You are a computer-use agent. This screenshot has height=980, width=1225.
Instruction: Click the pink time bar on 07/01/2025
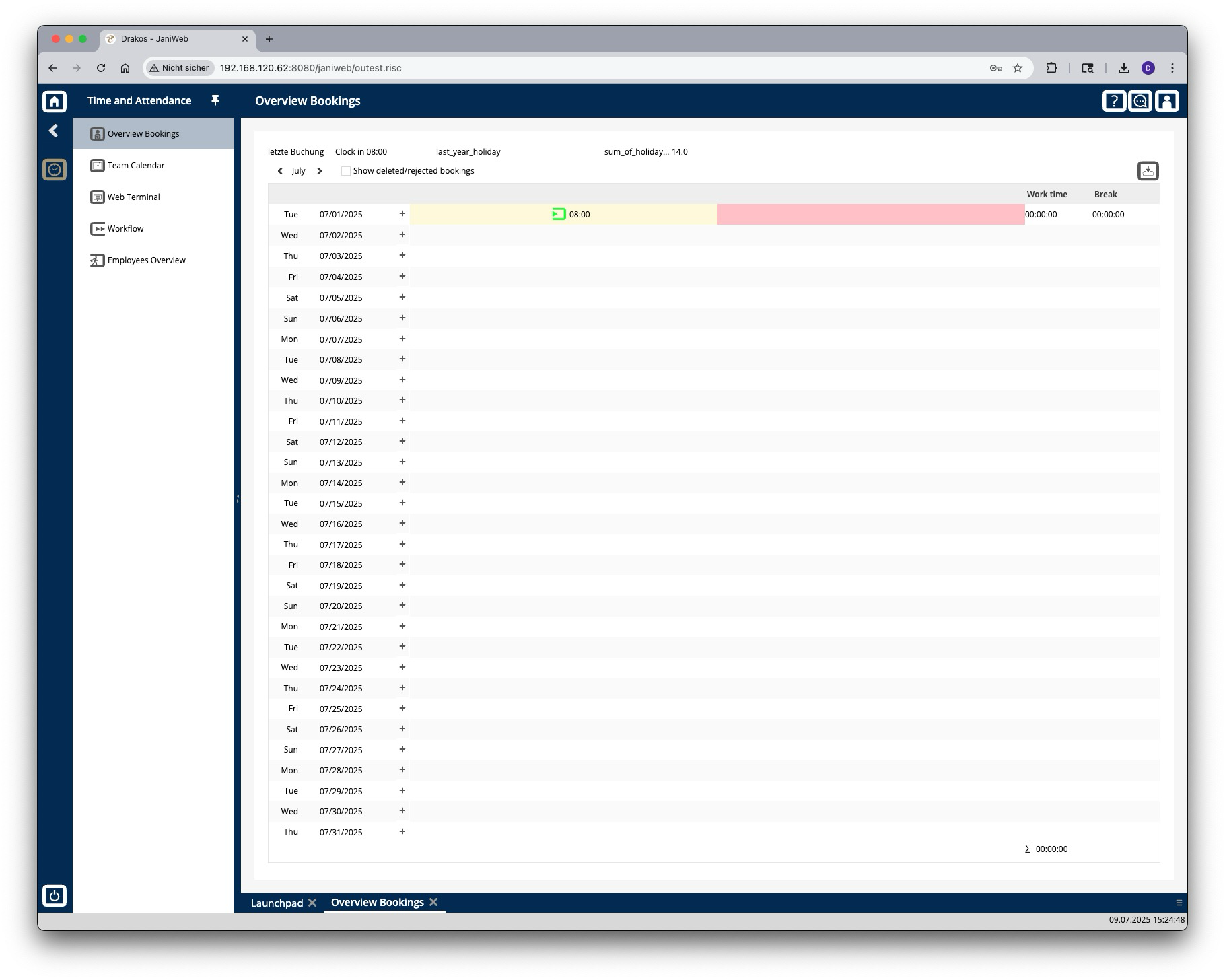tap(871, 214)
